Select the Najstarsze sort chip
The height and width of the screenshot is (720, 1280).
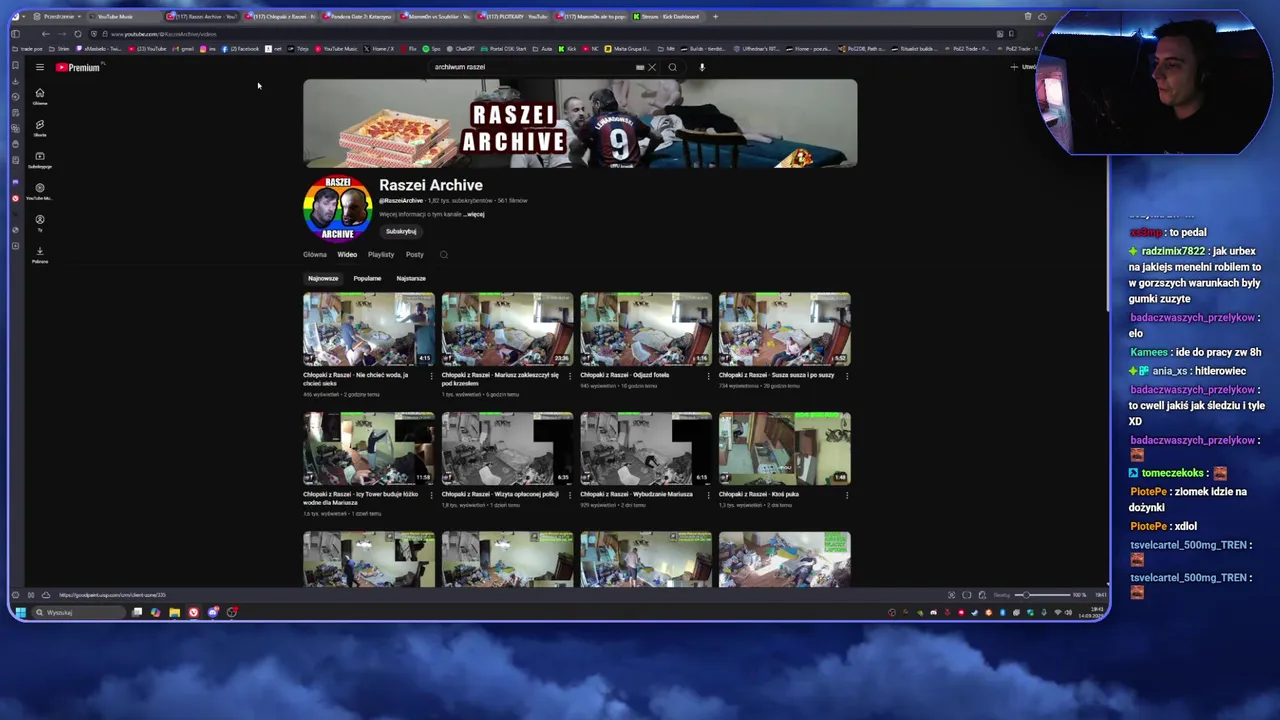pyautogui.click(x=411, y=278)
